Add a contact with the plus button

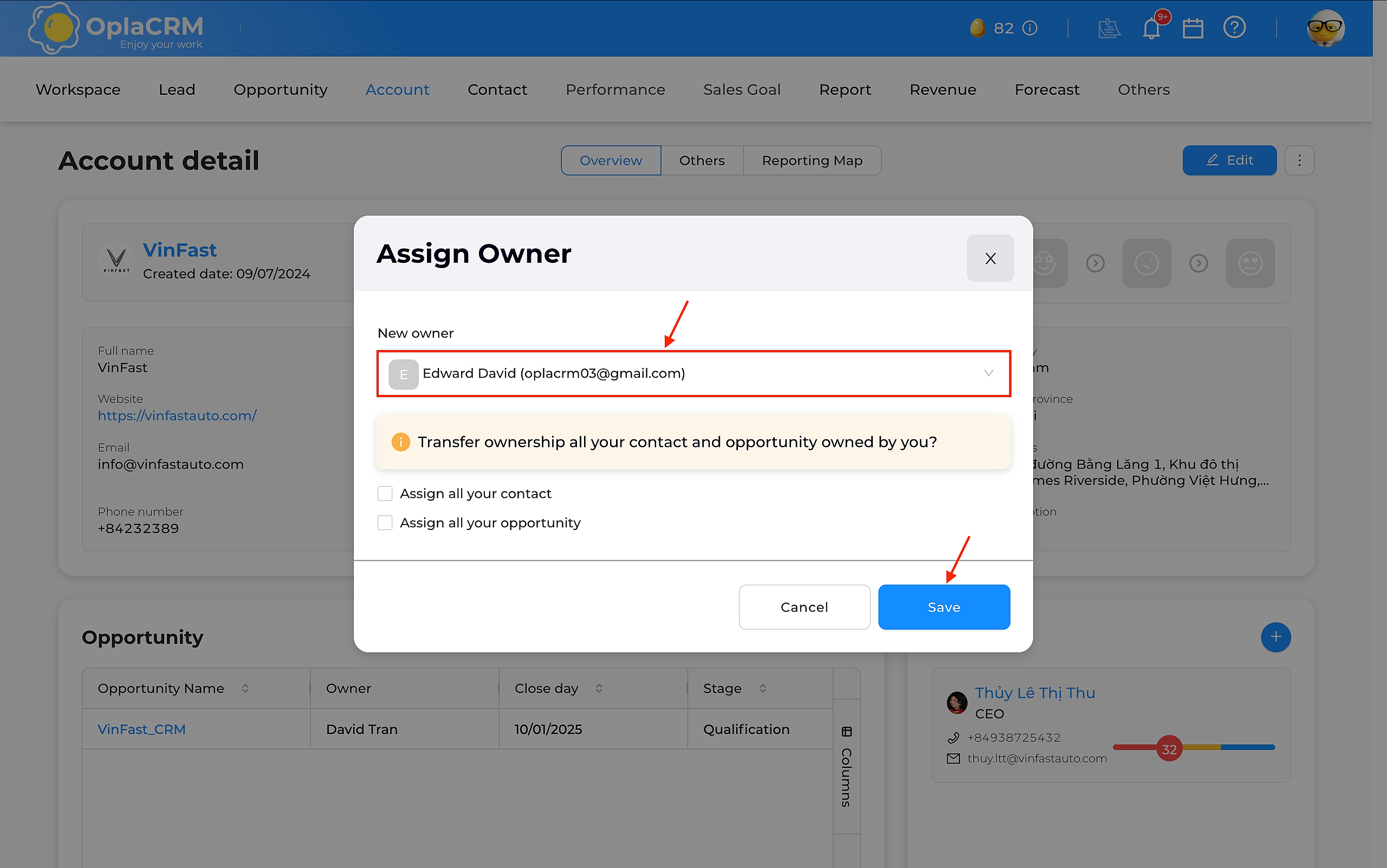click(x=1275, y=637)
